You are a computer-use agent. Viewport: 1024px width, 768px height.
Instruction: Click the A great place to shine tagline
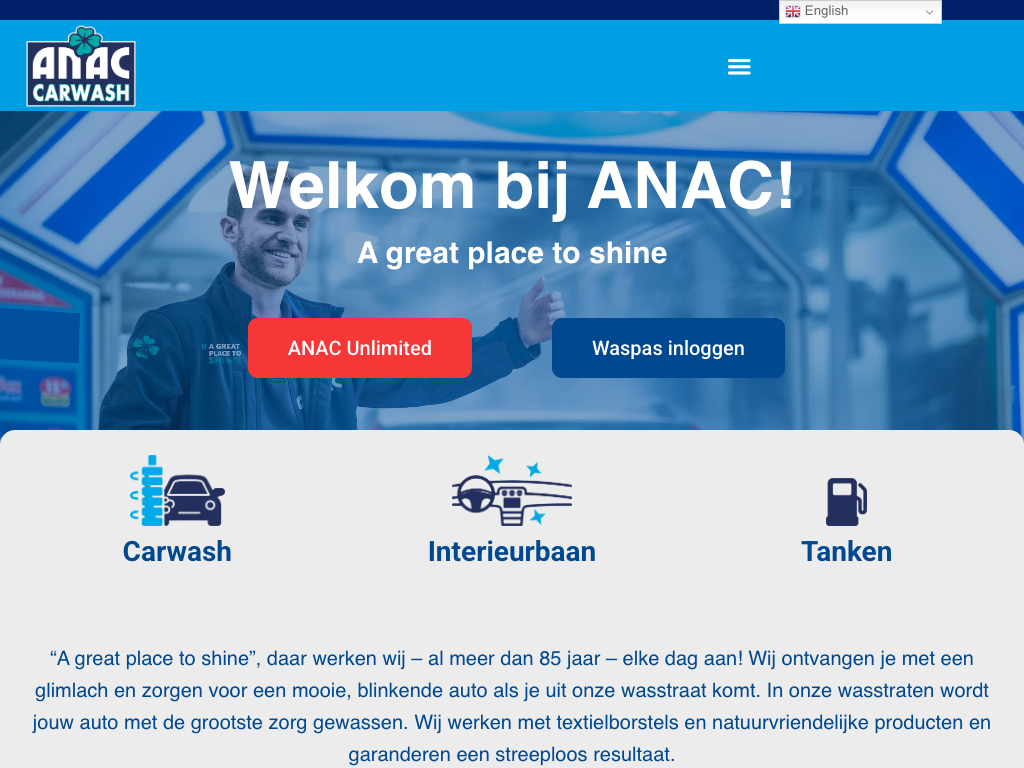512,253
